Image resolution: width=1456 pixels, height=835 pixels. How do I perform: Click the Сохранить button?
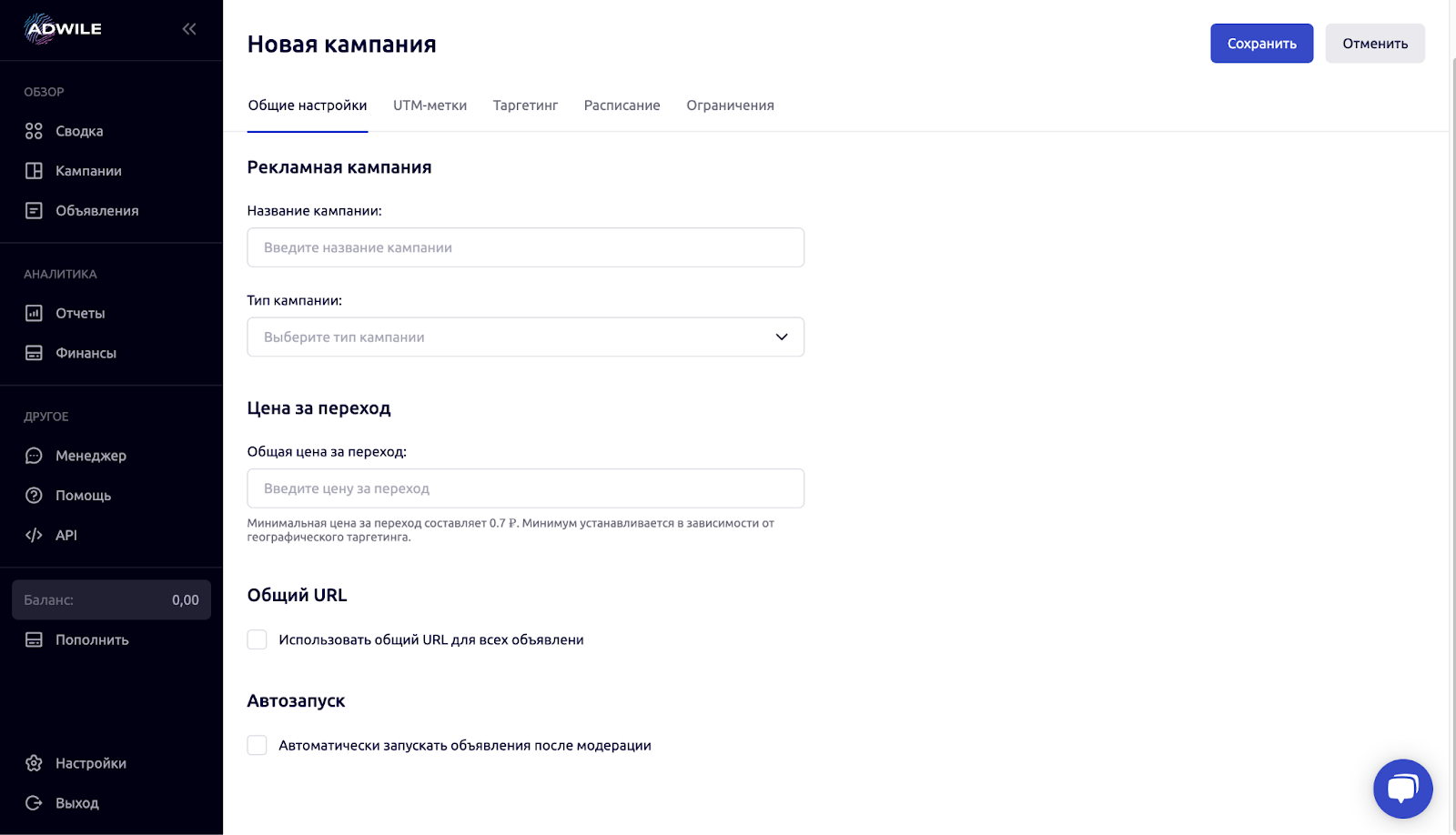(x=1261, y=44)
